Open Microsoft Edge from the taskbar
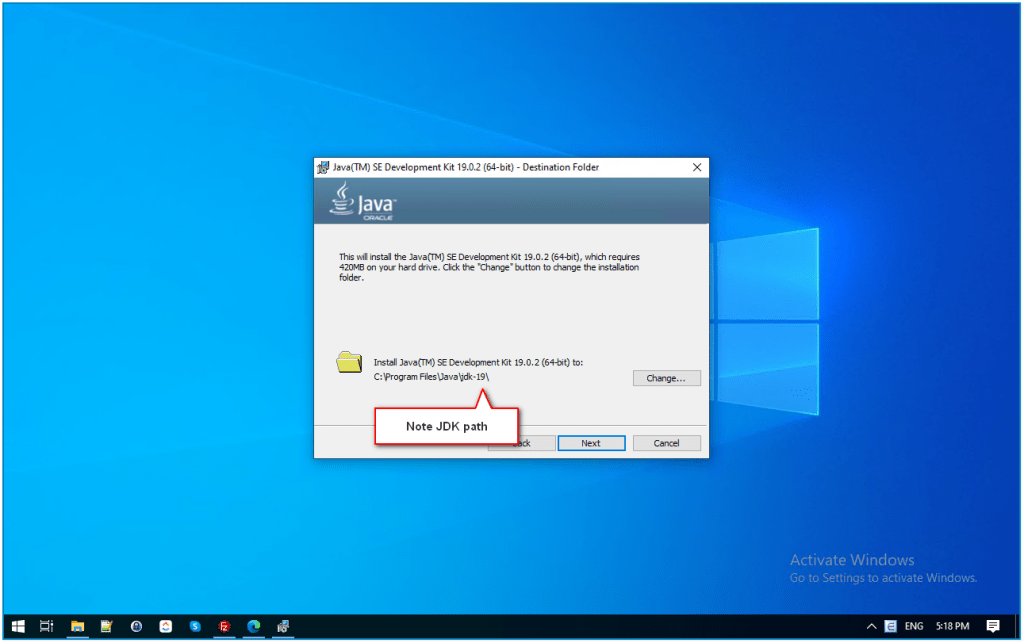 click(254, 626)
